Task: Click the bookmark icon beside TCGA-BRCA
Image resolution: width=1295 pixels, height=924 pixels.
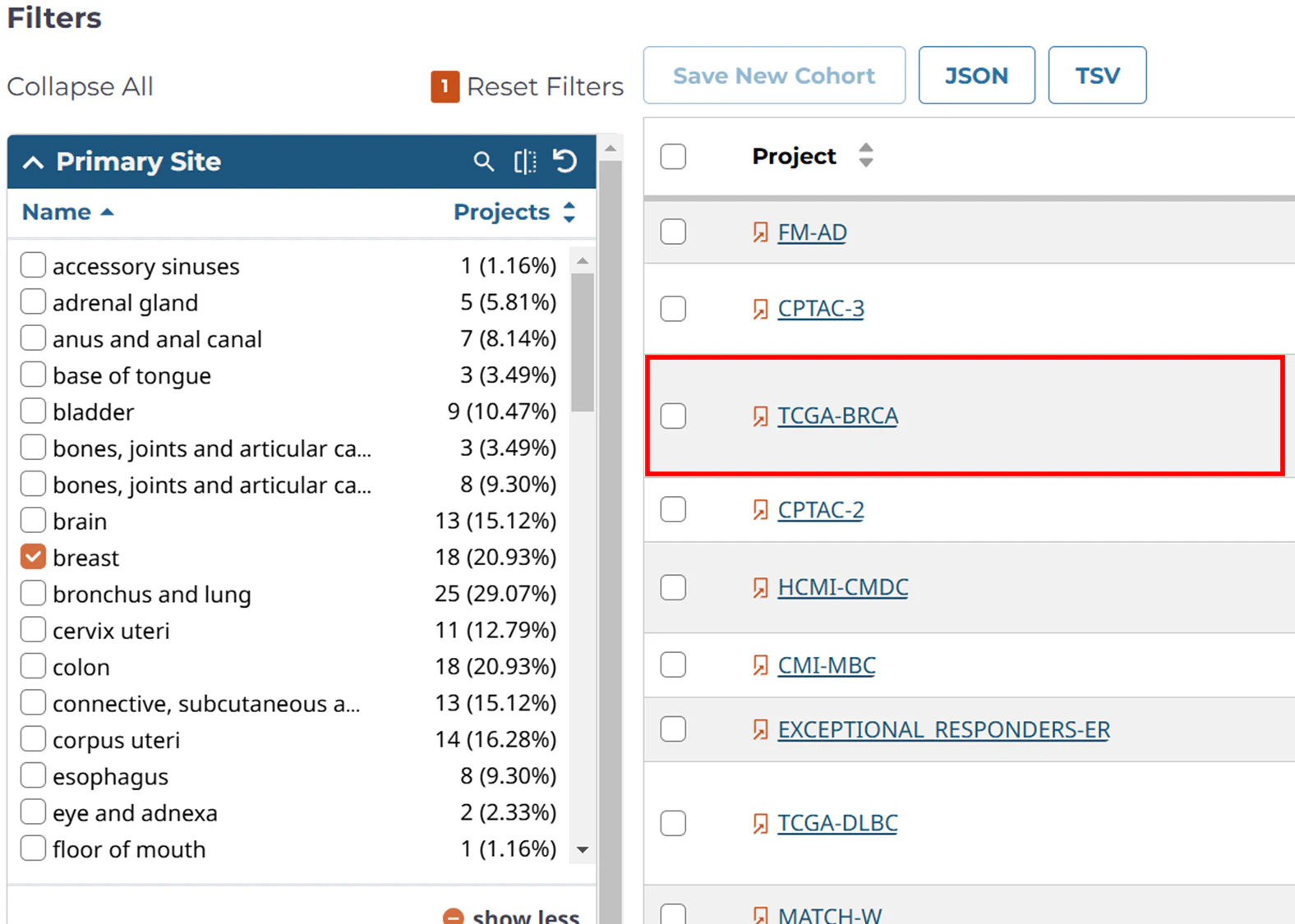Action: 761,416
